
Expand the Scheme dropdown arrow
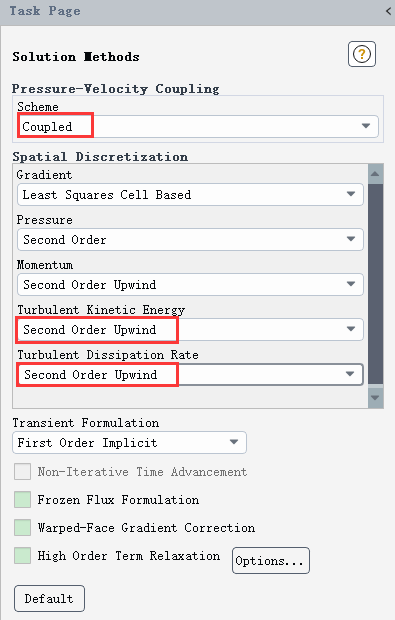366,126
